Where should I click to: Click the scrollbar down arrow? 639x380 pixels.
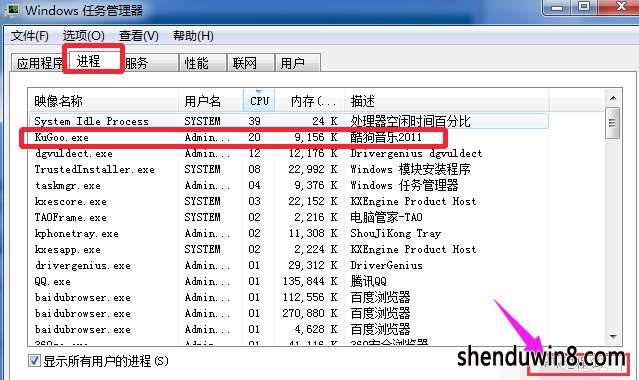click(x=613, y=337)
